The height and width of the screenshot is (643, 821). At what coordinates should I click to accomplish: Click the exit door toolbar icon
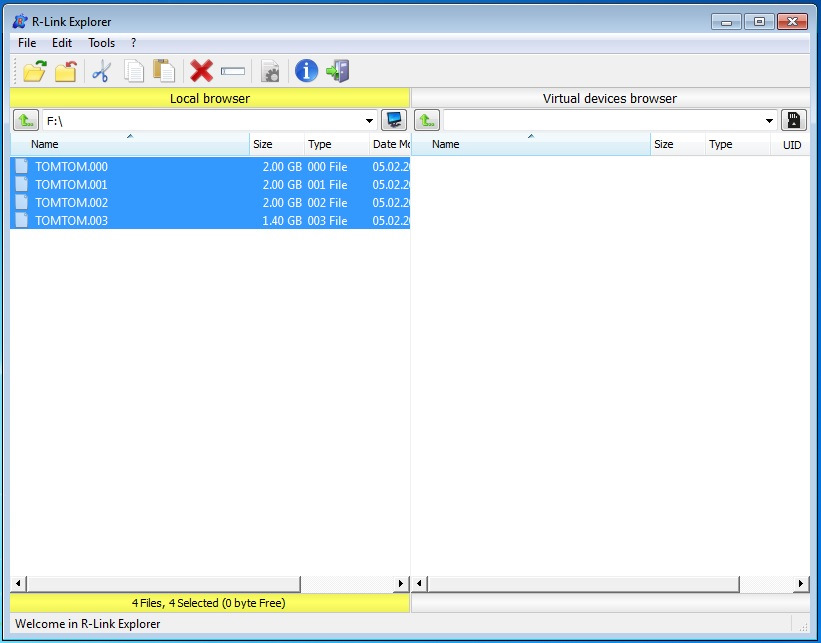click(x=338, y=71)
